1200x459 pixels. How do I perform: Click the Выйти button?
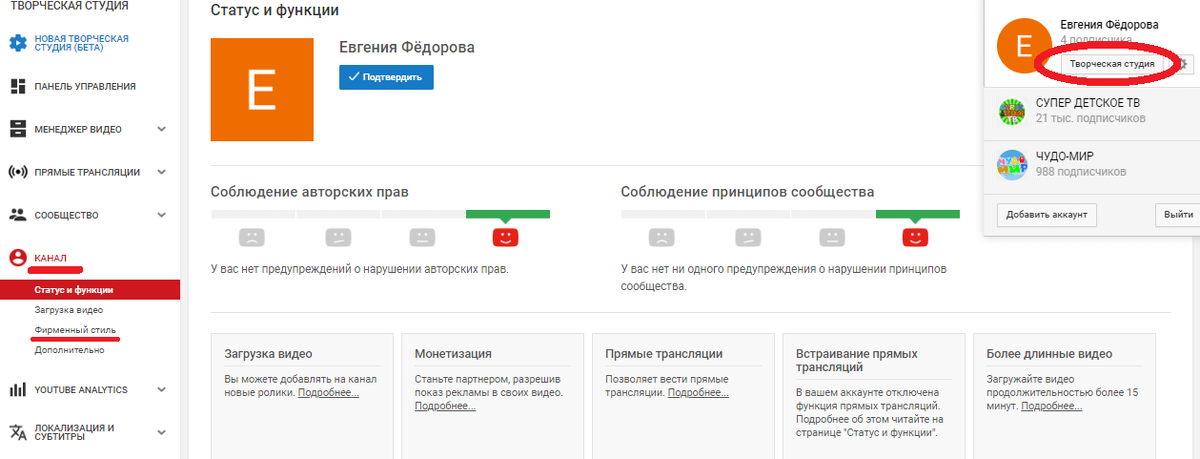coord(1178,214)
